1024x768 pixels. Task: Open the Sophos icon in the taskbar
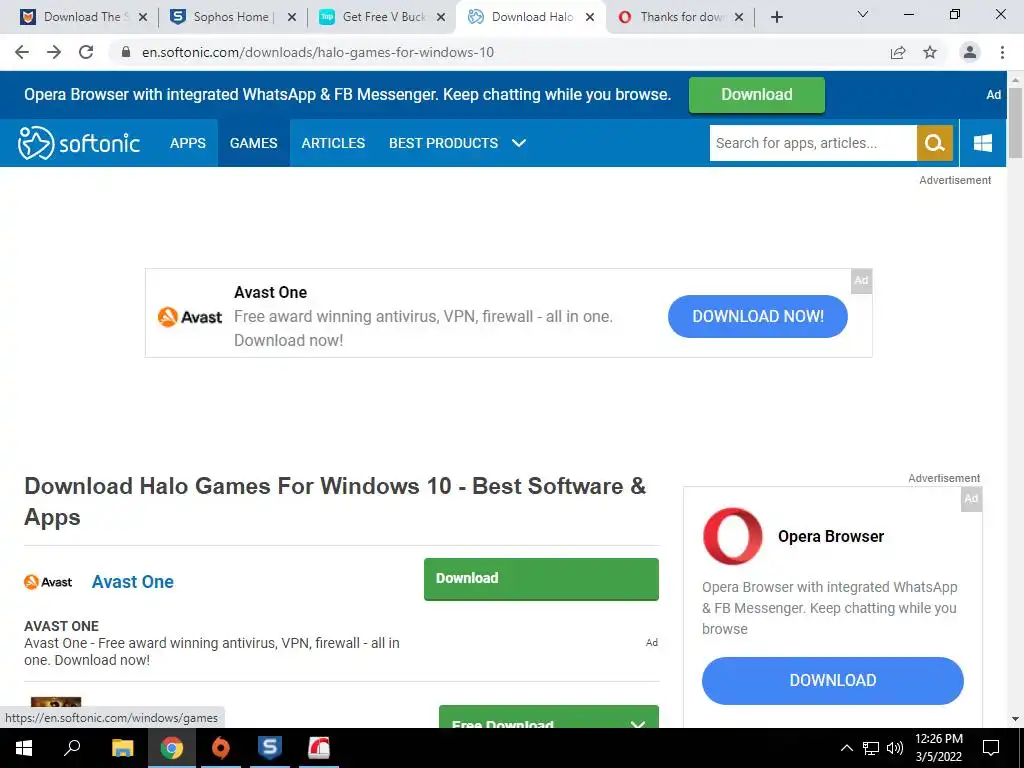270,748
